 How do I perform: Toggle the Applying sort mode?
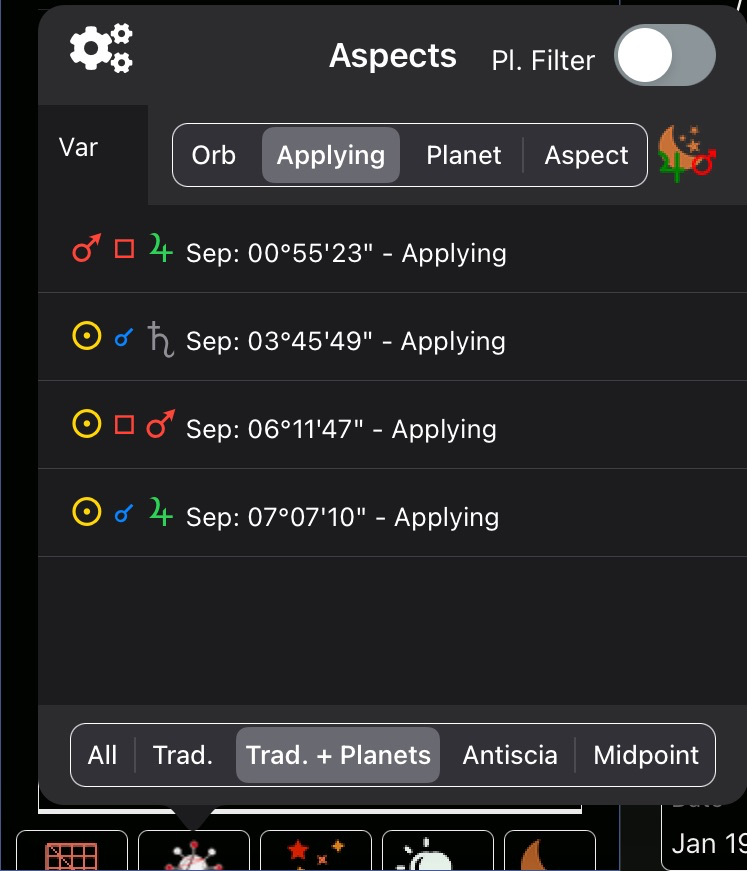(x=330, y=155)
